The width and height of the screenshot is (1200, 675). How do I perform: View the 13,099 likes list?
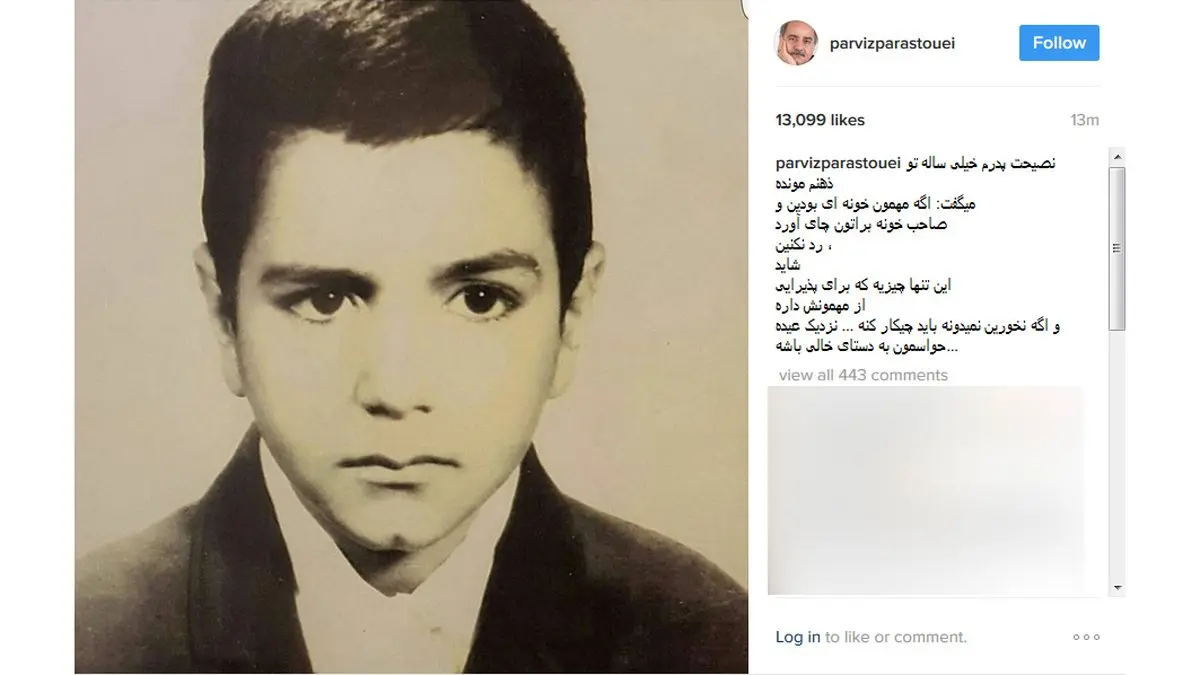(820, 120)
